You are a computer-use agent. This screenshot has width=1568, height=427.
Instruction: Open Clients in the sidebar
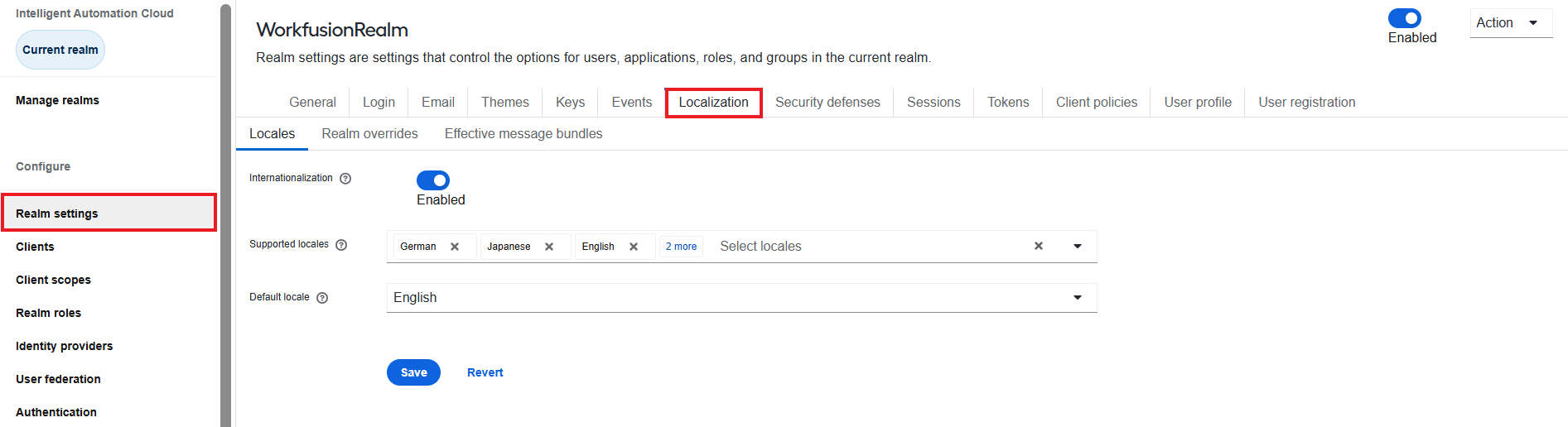tap(35, 247)
